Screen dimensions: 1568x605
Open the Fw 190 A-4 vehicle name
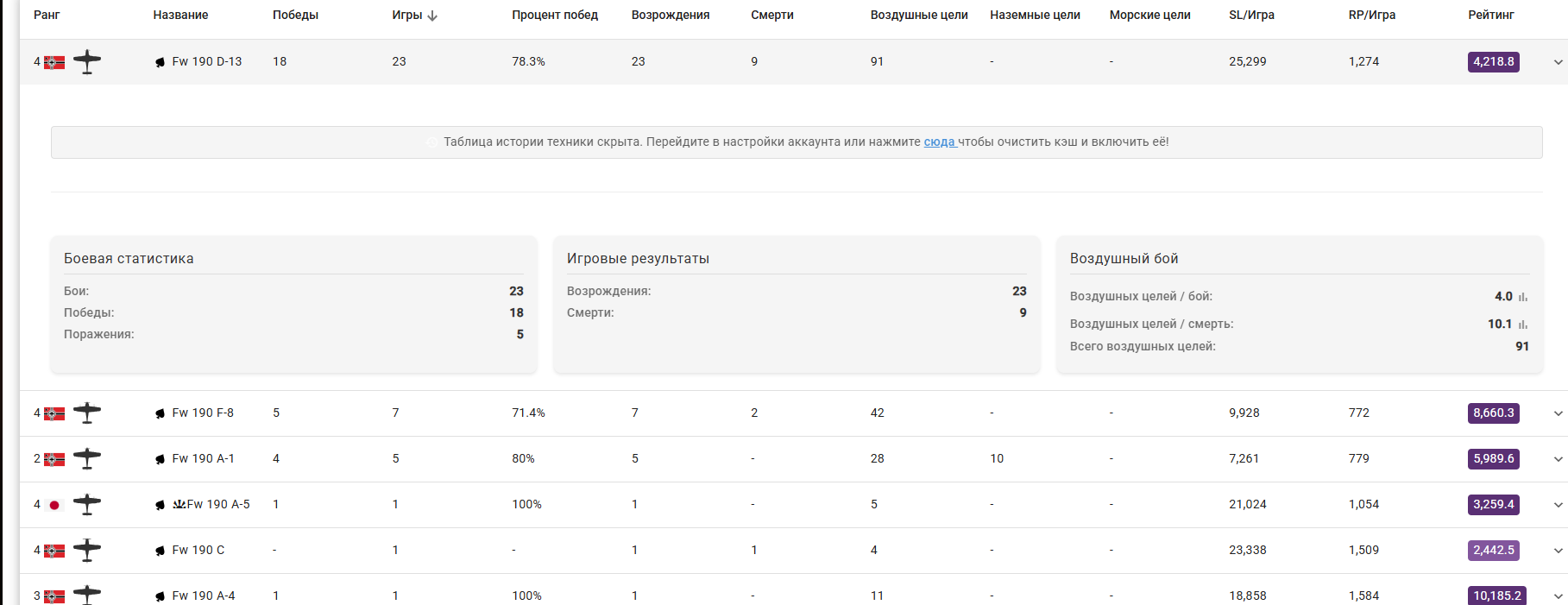(x=204, y=596)
